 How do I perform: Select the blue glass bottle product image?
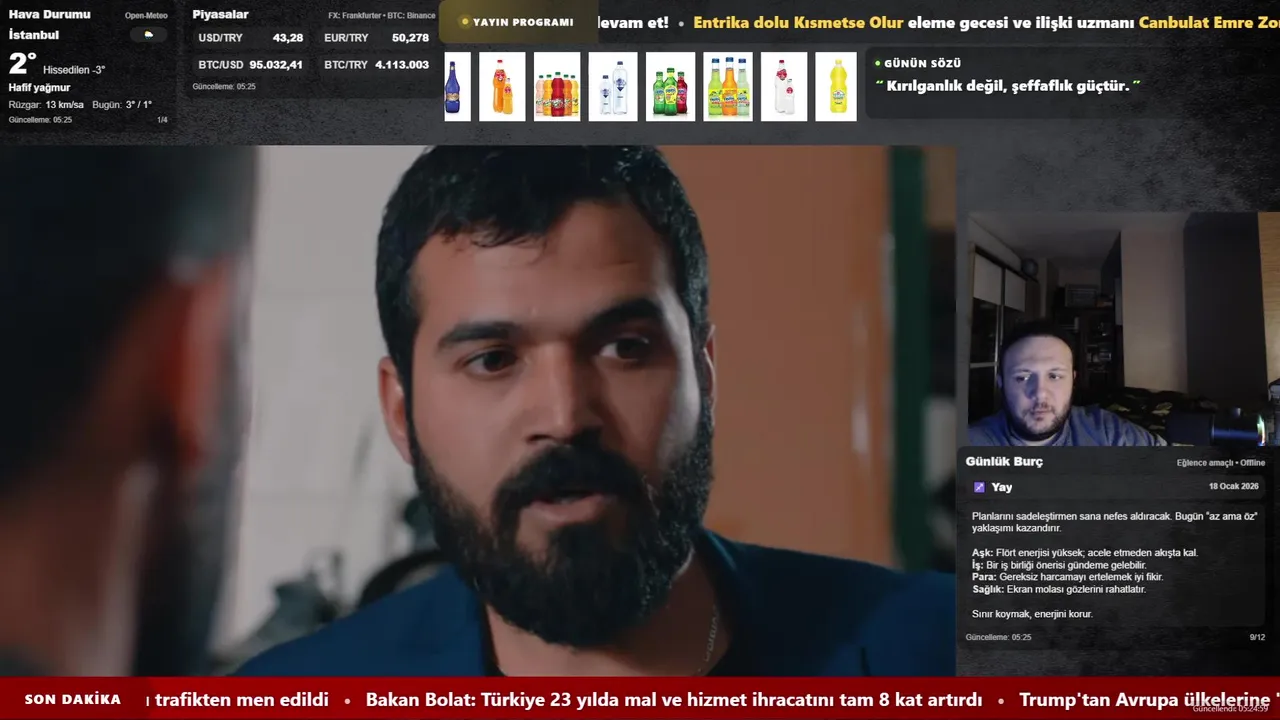[457, 87]
